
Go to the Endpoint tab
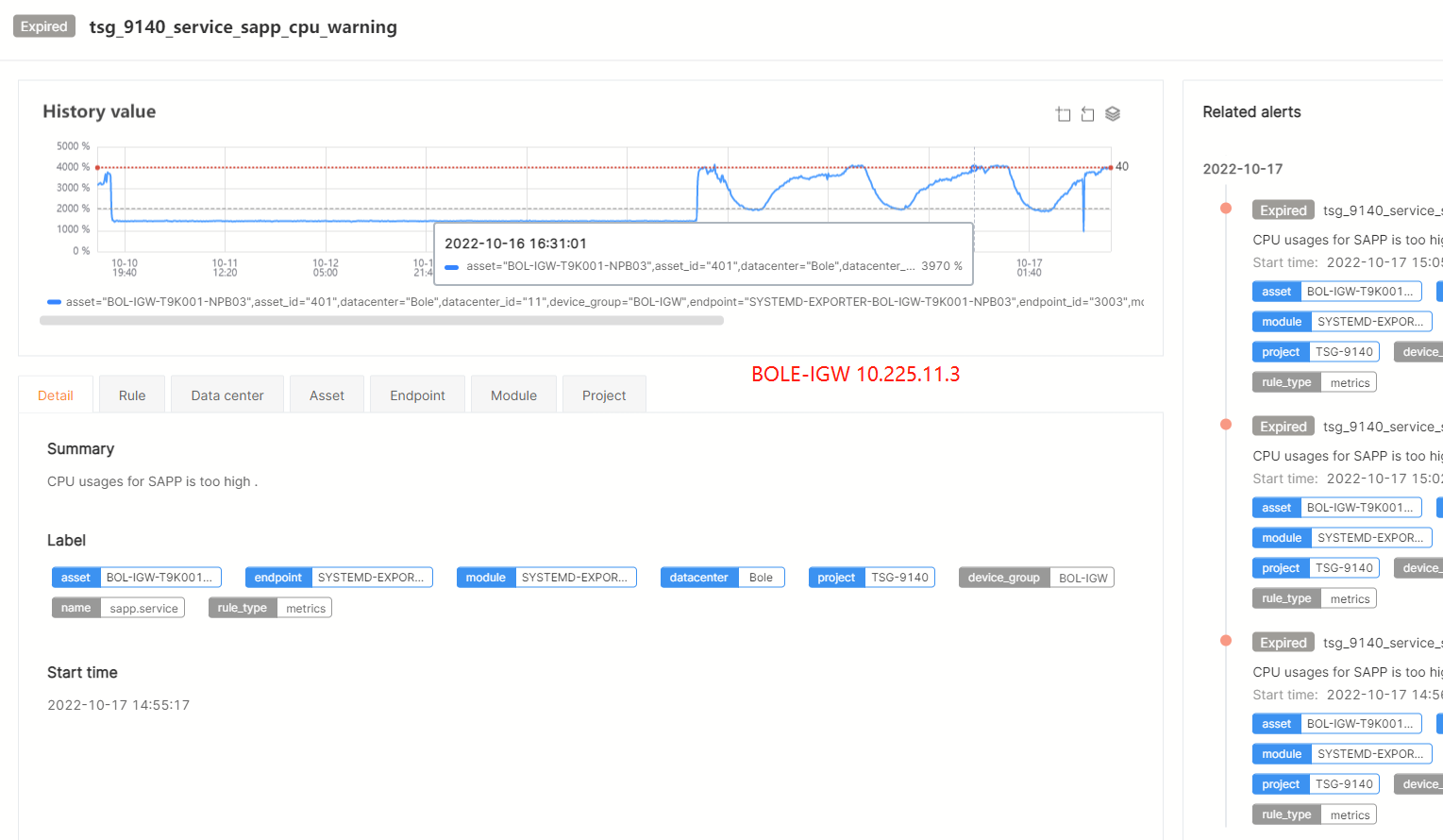(x=417, y=395)
